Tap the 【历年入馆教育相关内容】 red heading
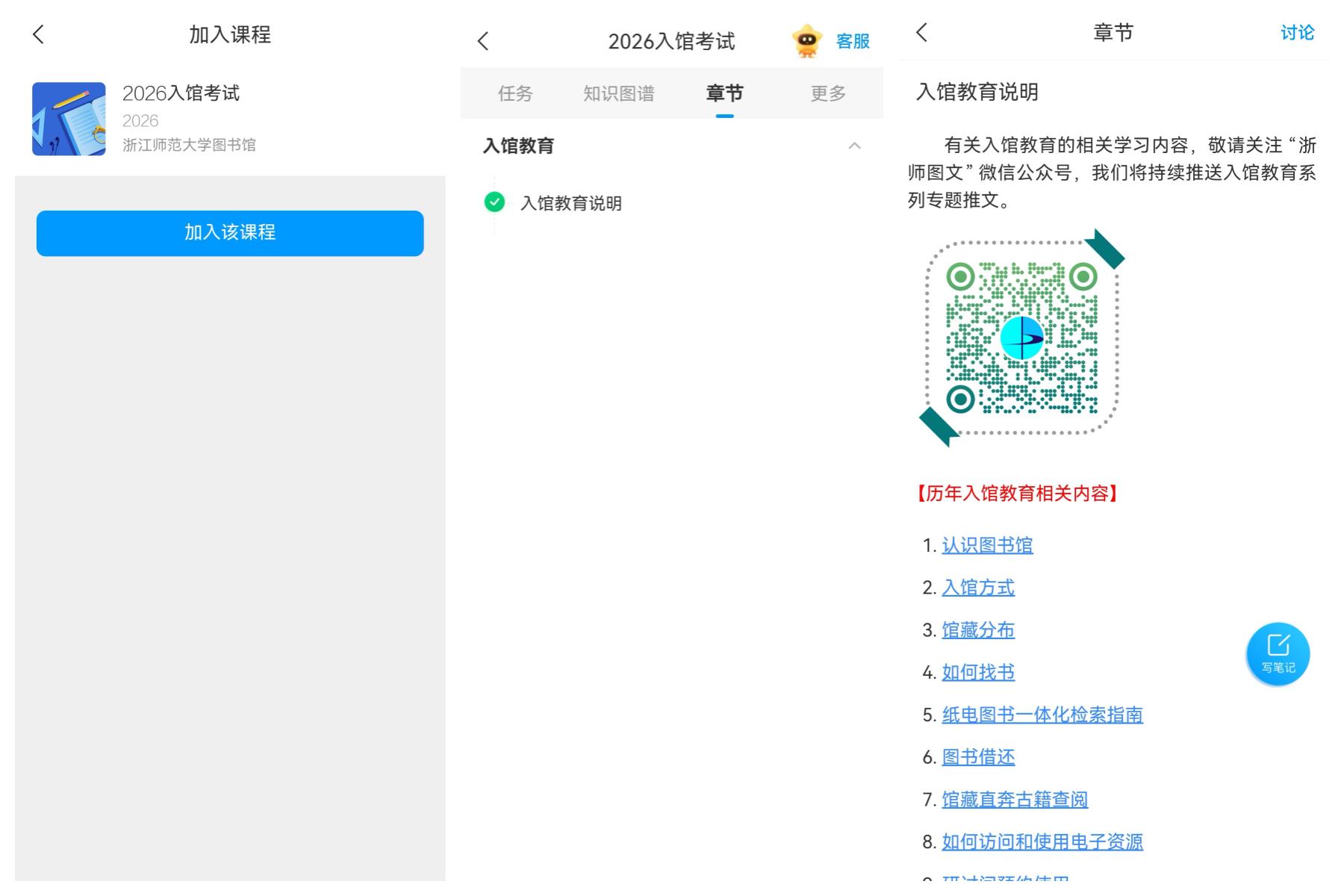This screenshot has height=896, width=1344. 1016,494
